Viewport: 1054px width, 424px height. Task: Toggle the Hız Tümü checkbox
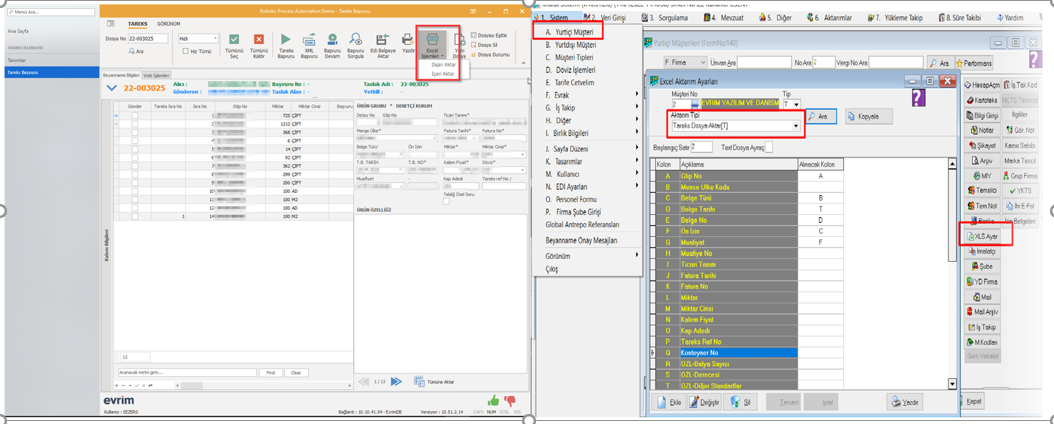point(186,50)
